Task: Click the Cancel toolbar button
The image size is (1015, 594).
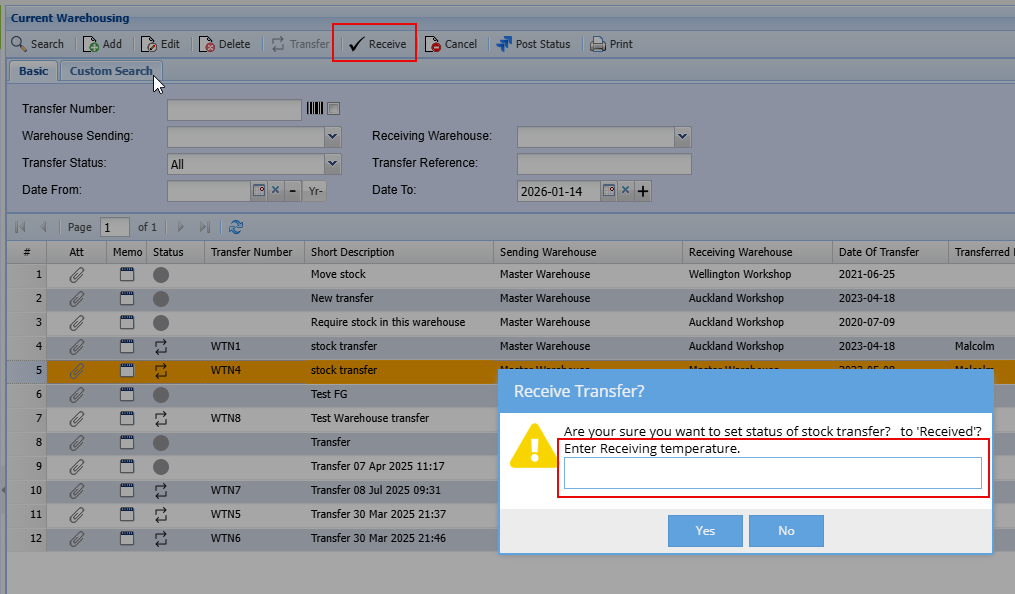Action: (x=451, y=44)
